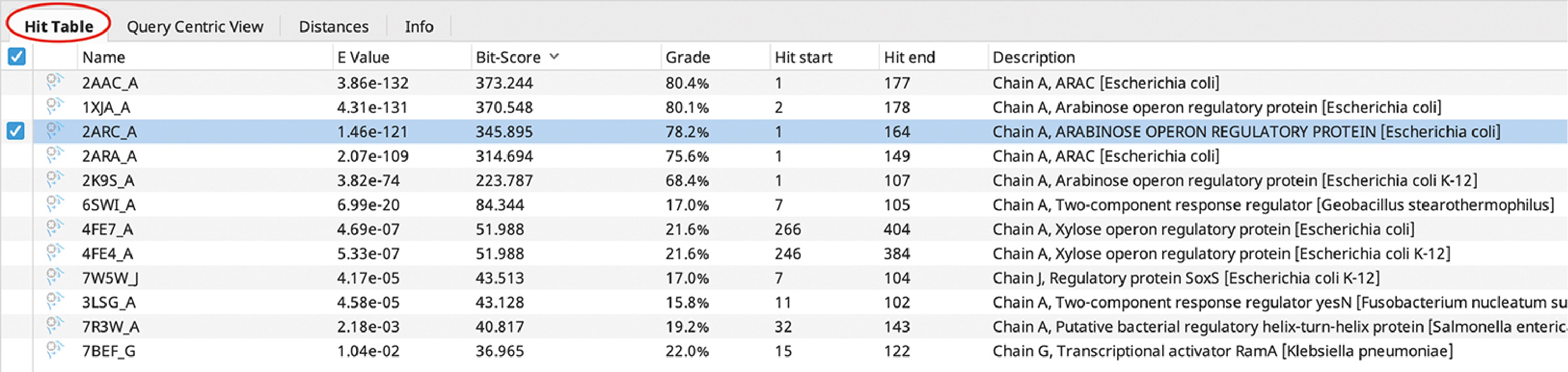Click the structure icon beside 7BEF_G
This screenshot has width=1568, height=372.
click(x=55, y=349)
